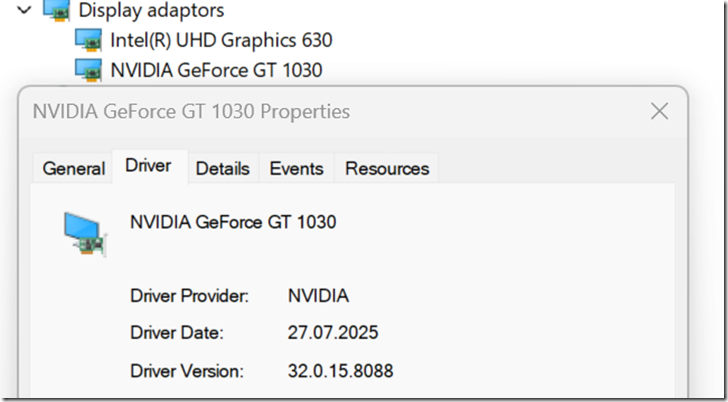
Task: Click the NVIDIA GT 1030 tree device icon
Action: [90, 69]
